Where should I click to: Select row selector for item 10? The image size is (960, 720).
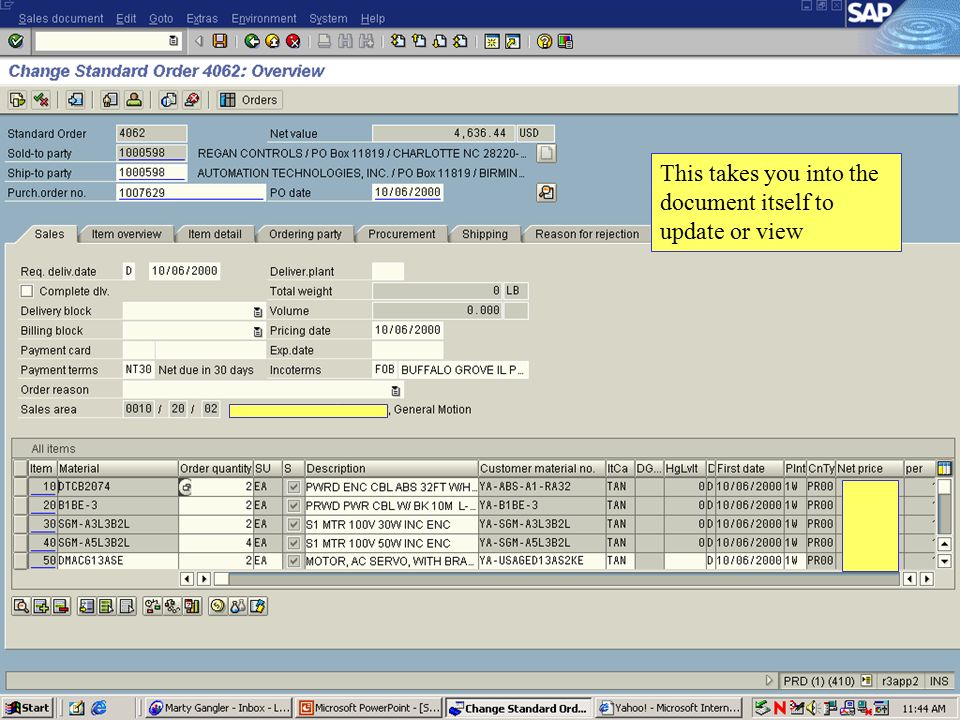coord(20,487)
